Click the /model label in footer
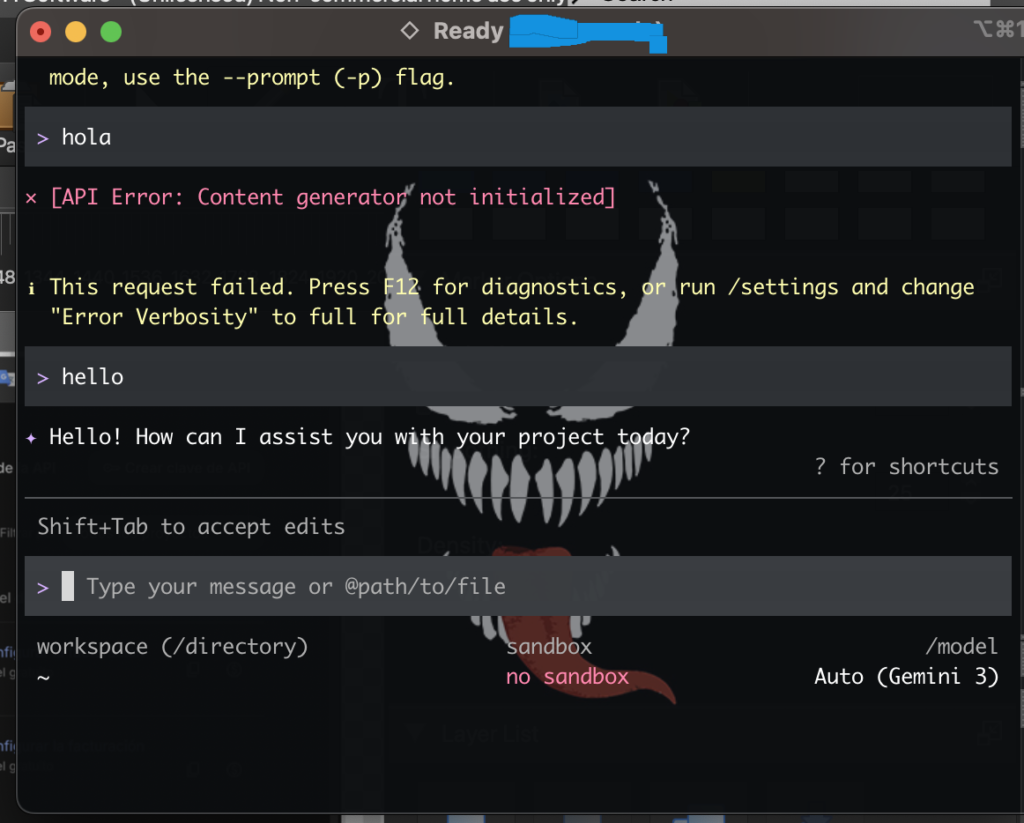Image resolution: width=1024 pixels, height=823 pixels. pos(961,647)
